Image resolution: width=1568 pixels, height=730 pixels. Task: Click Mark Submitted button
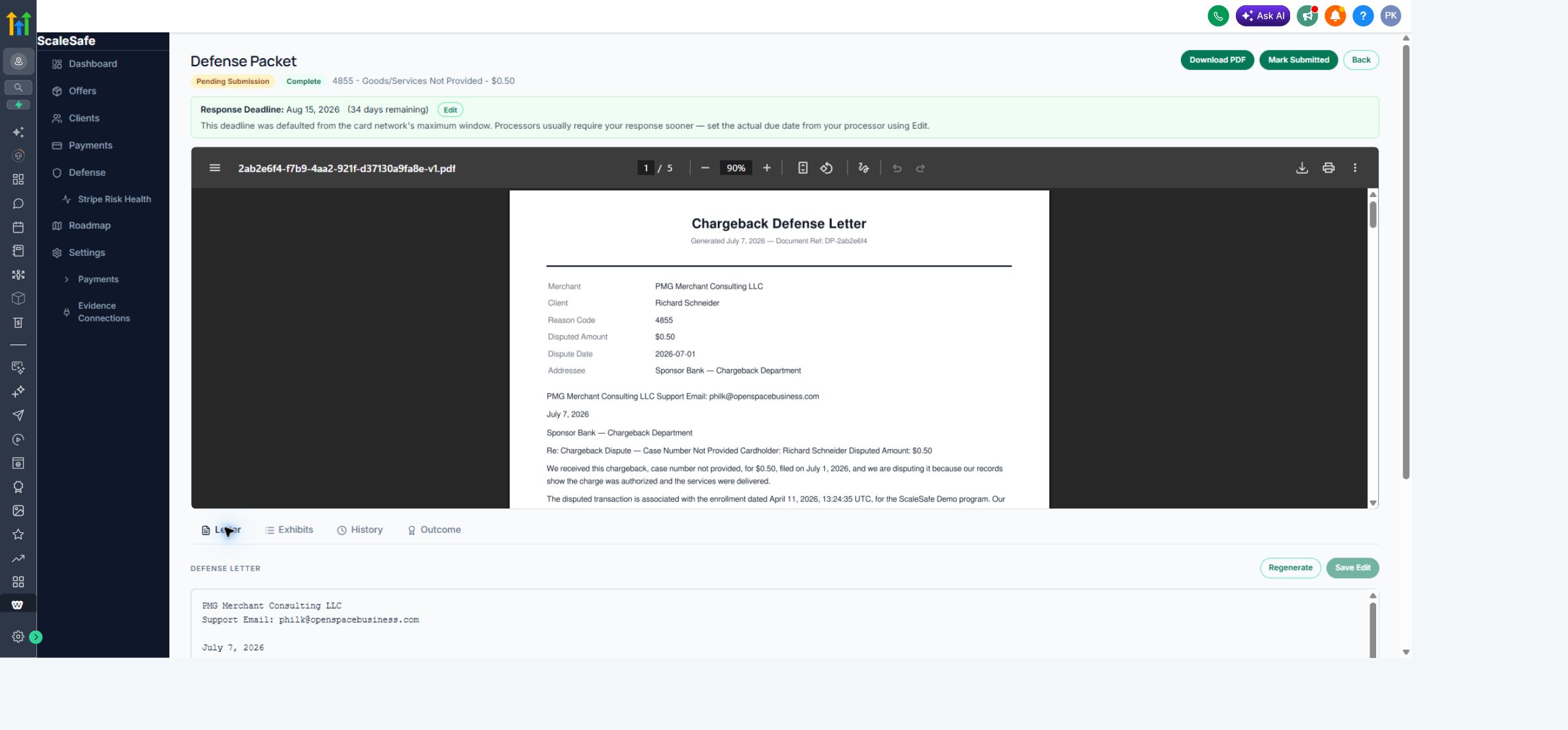tap(1299, 60)
